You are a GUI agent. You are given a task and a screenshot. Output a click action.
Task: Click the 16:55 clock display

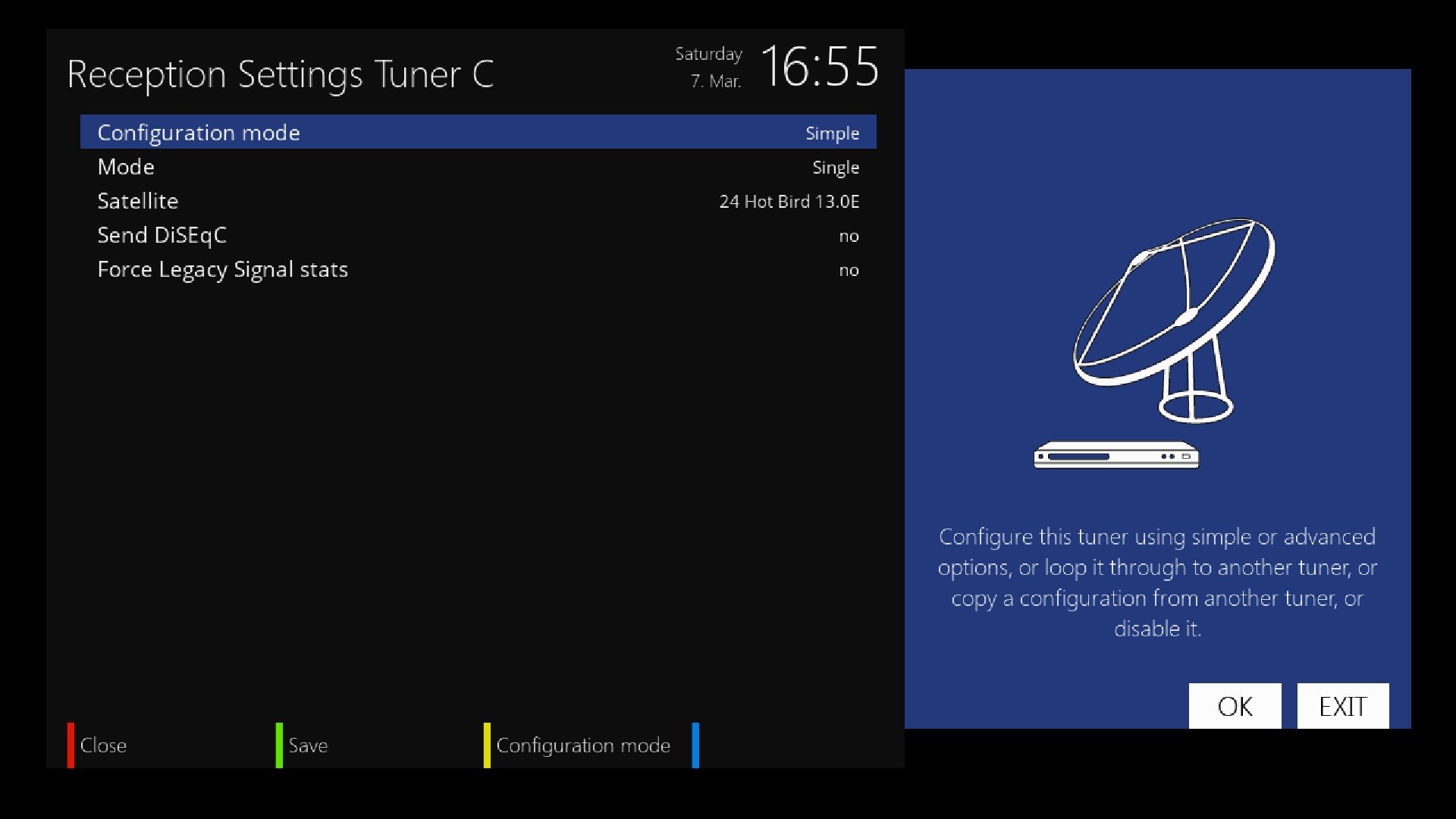click(819, 67)
